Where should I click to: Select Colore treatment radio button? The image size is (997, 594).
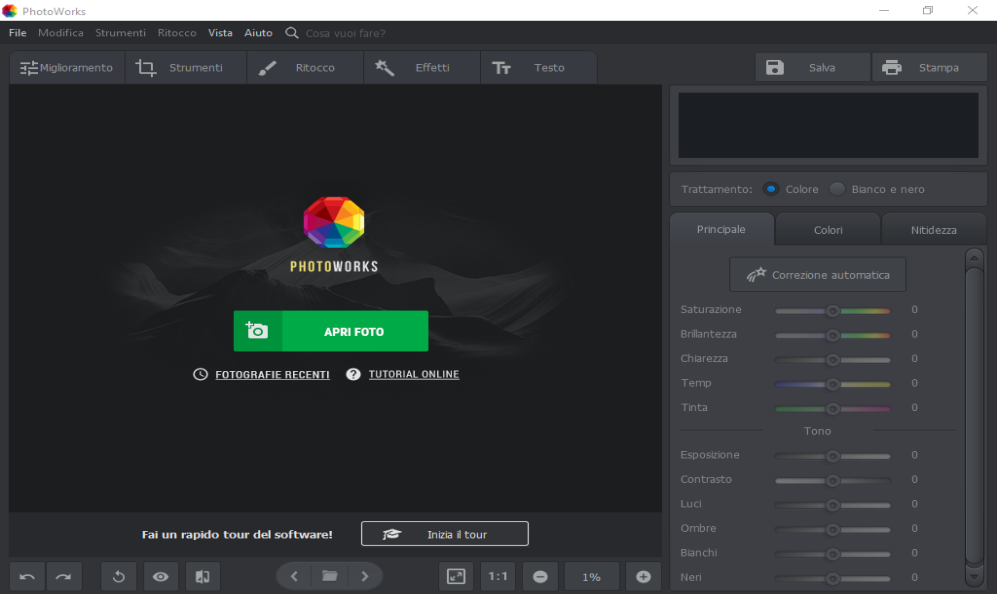[771, 189]
